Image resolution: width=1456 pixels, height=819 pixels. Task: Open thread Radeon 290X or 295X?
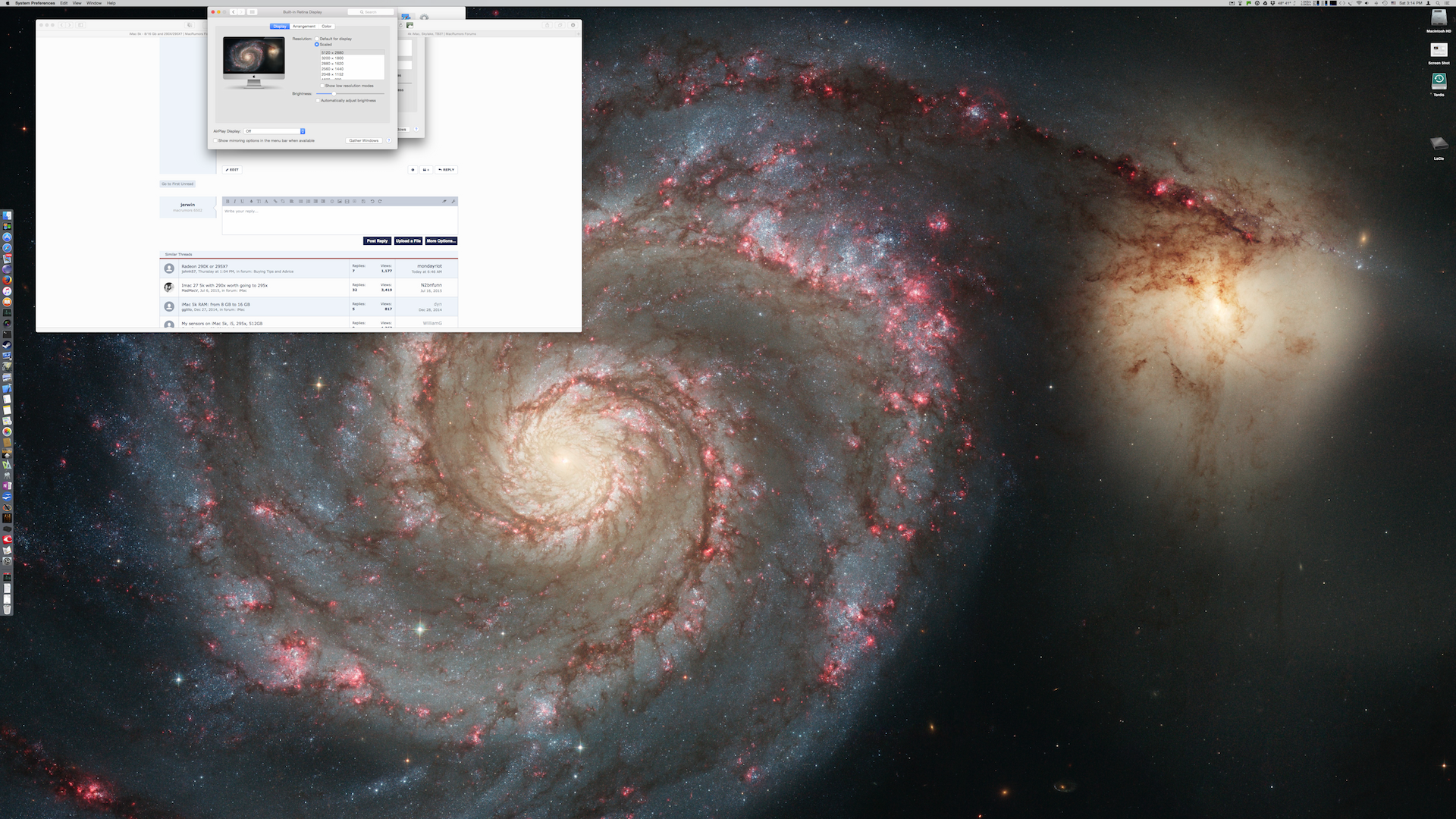coord(205,266)
